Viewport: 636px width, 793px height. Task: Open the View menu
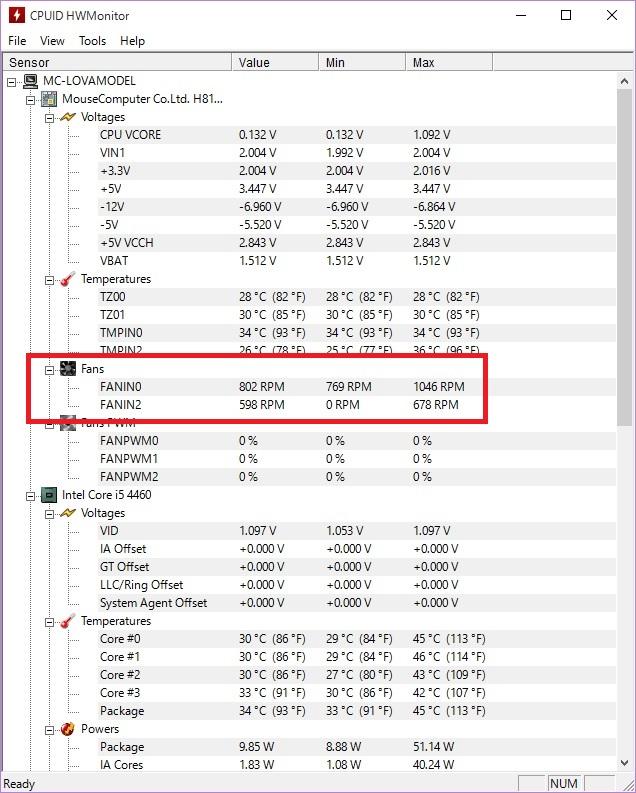pos(52,41)
